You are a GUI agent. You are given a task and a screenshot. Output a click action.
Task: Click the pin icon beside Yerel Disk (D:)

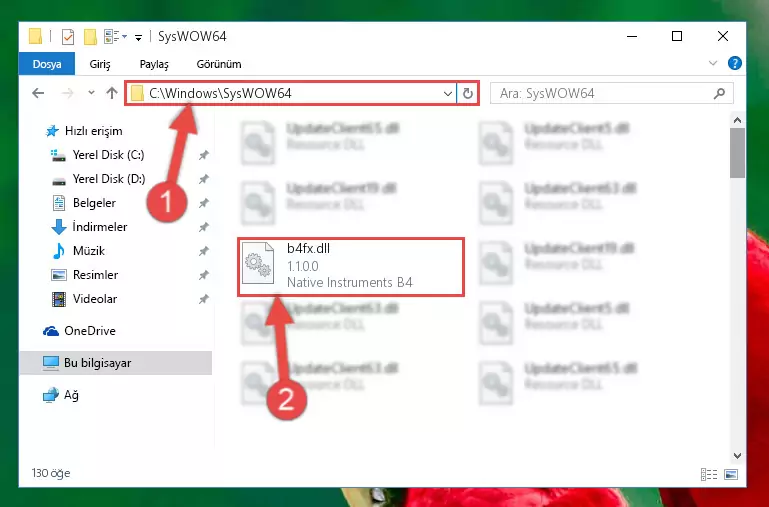click(204, 179)
